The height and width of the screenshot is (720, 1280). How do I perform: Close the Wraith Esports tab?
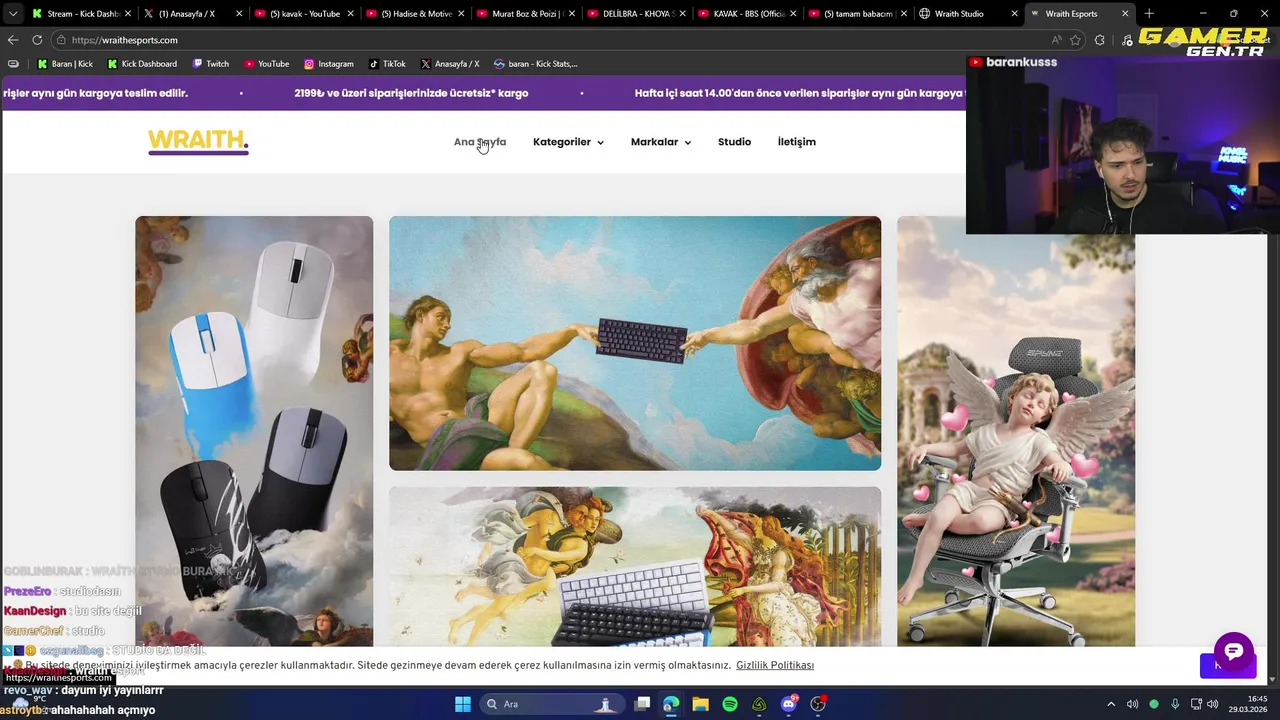1125,14
